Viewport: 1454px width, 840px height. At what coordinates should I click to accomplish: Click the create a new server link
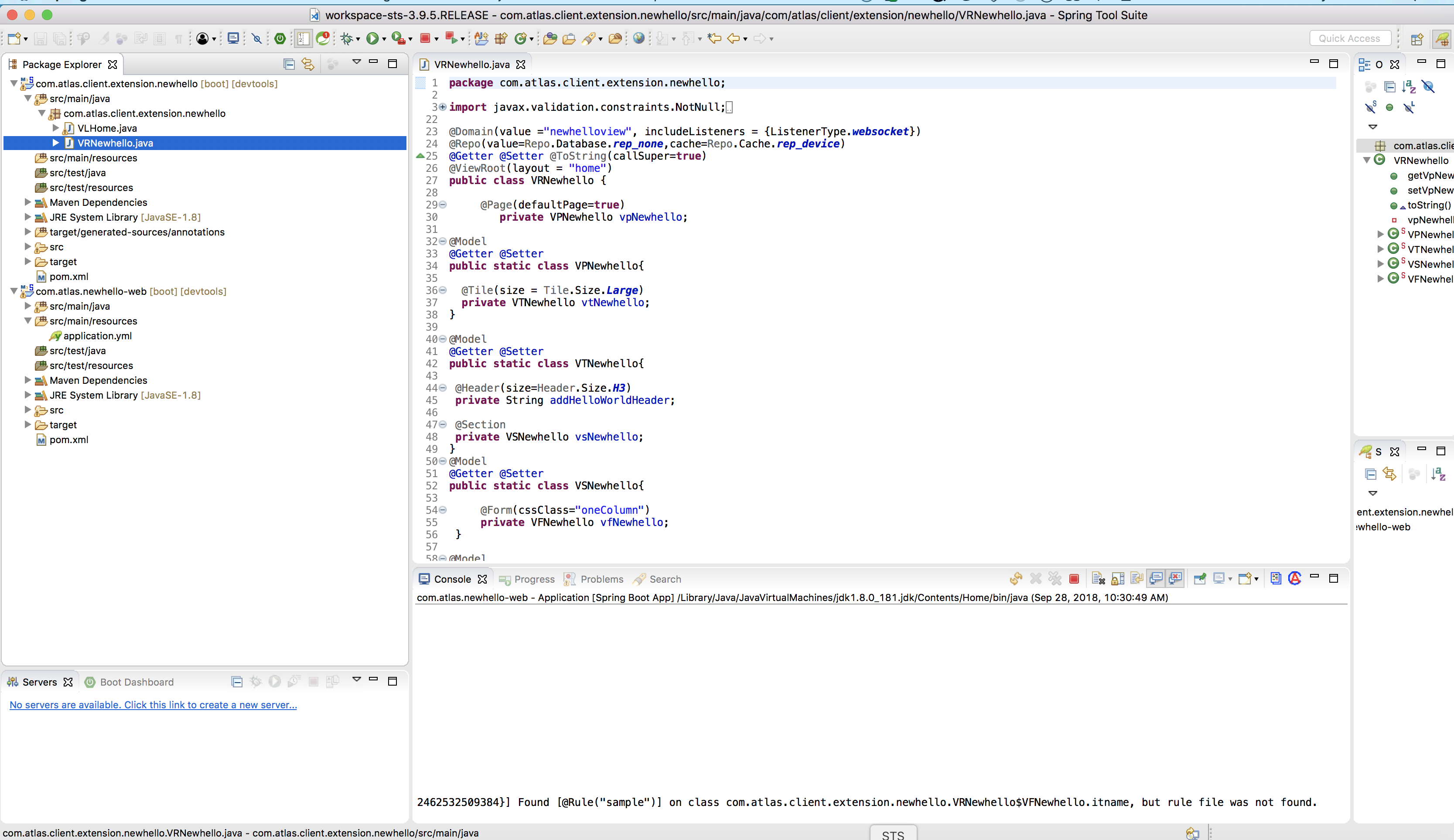(x=153, y=705)
